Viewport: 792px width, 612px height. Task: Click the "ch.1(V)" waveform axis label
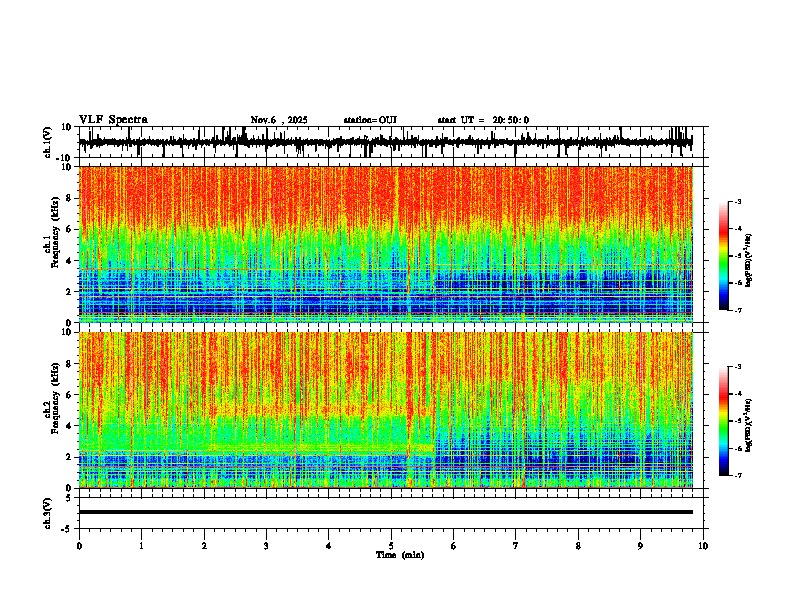coord(48,142)
